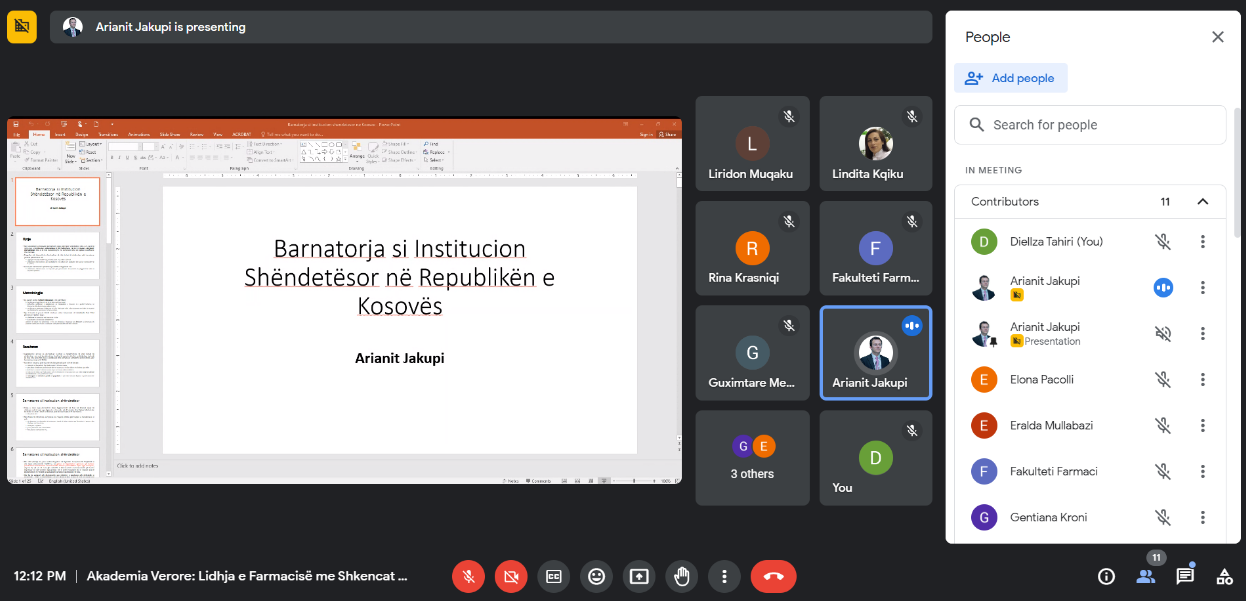Image resolution: width=1246 pixels, height=601 pixels.
Task: Select the '3 others' participant tile
Action: click(x=752, y=459)
